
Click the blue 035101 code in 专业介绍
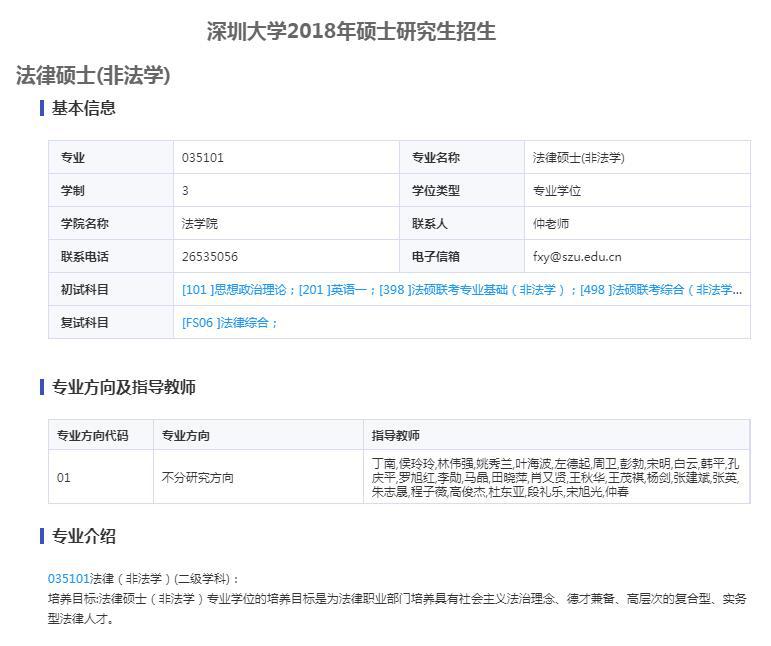click(x=68, y=578)
